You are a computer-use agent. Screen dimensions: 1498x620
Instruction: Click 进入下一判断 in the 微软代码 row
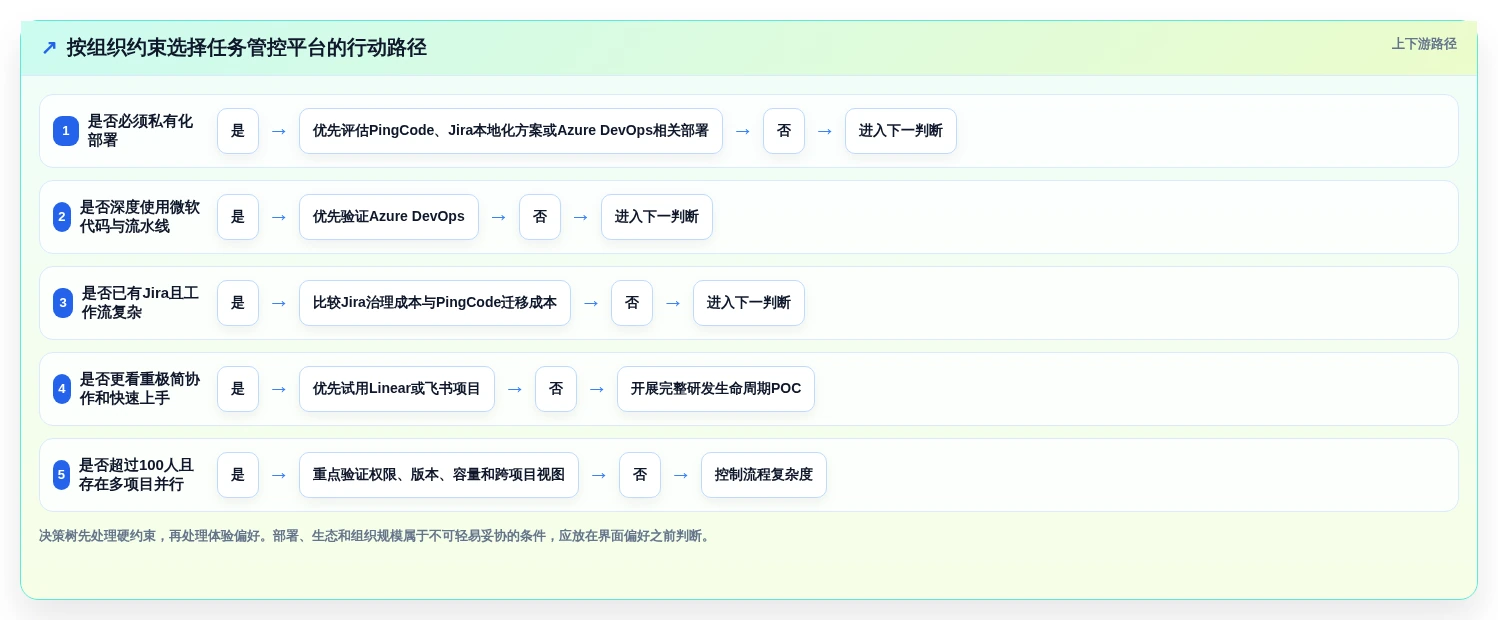[x=657, y=217]
